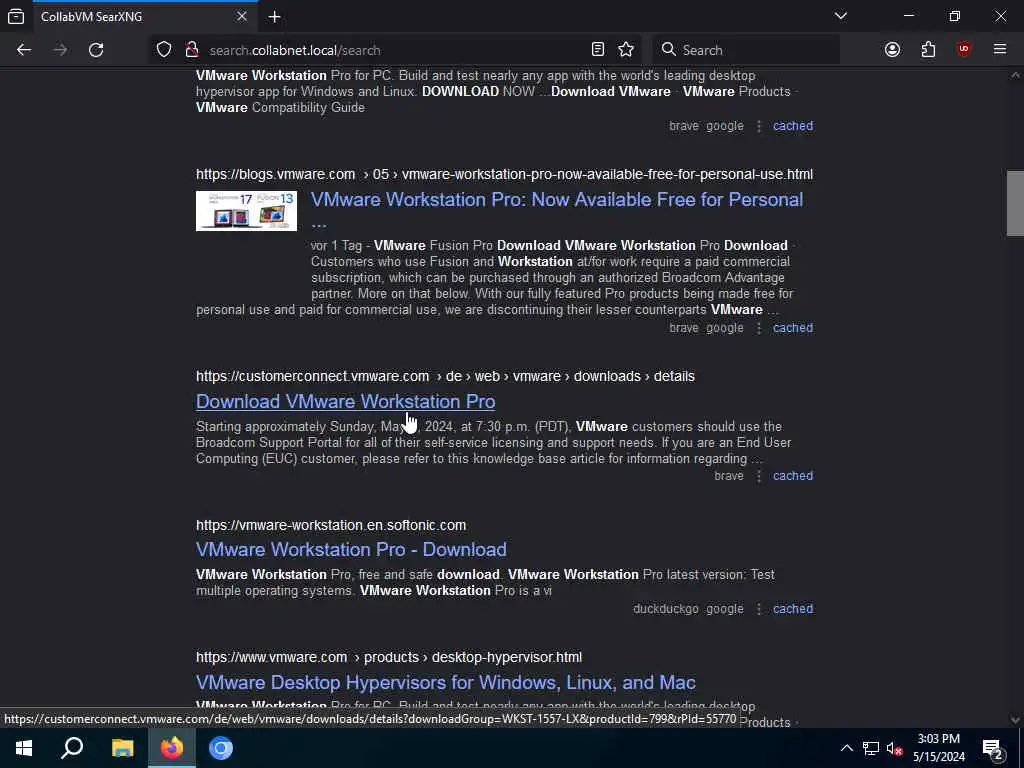Click the customerconnect.vmware.com URL text

pos(445,376)
